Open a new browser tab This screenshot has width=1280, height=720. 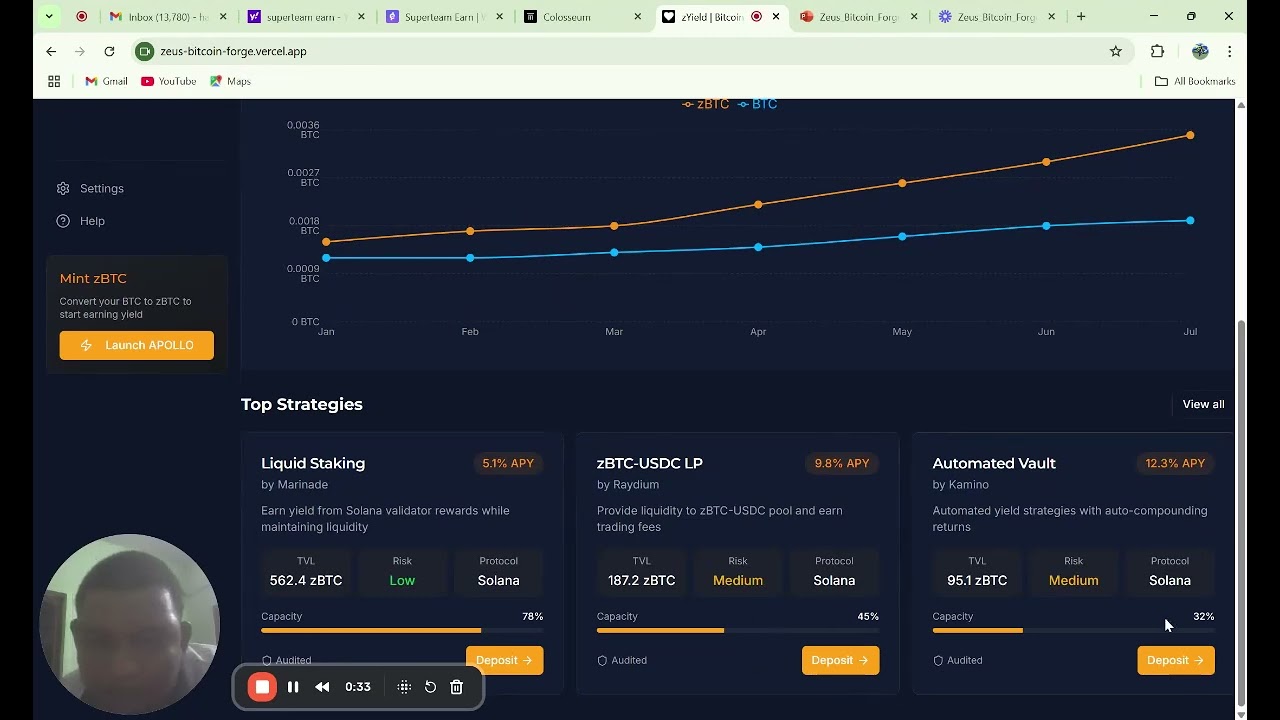1081,16
